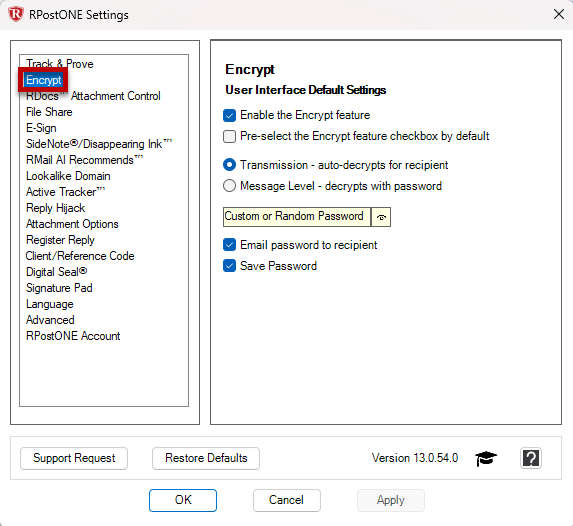Disable the Enable the Encrypt feature checkbox
Screen dimensions: 573x526
(229, 115)
